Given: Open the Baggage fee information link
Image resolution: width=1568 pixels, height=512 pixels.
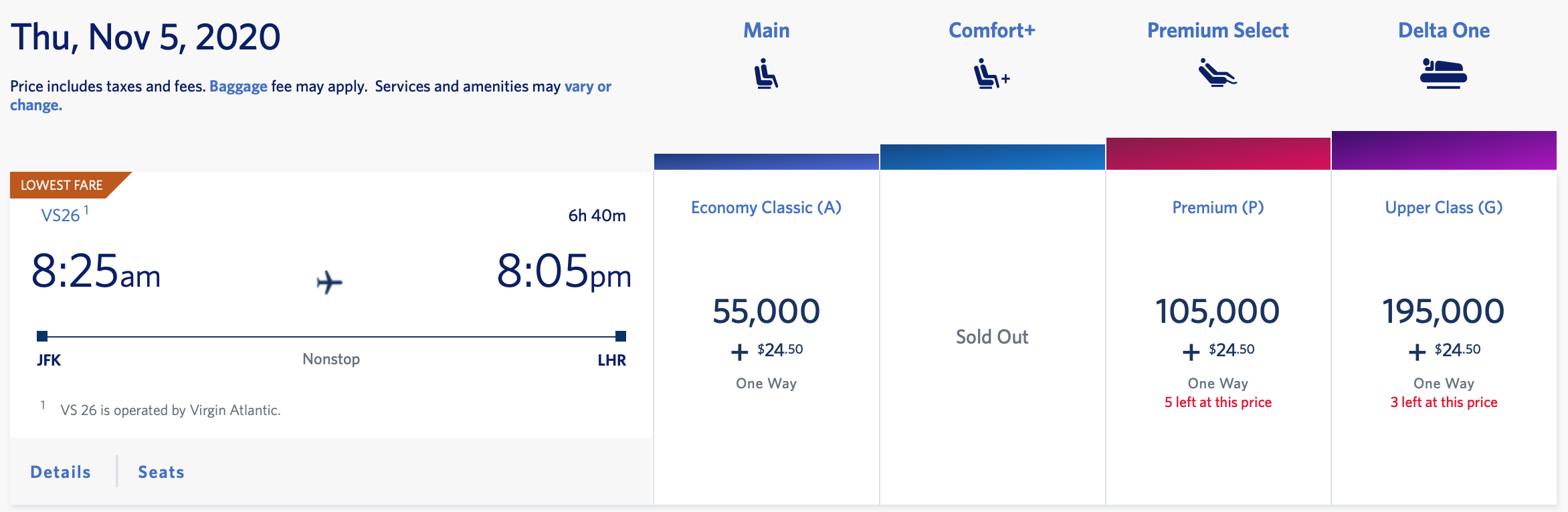Looking at the screenshot, I should pos(237,86).
